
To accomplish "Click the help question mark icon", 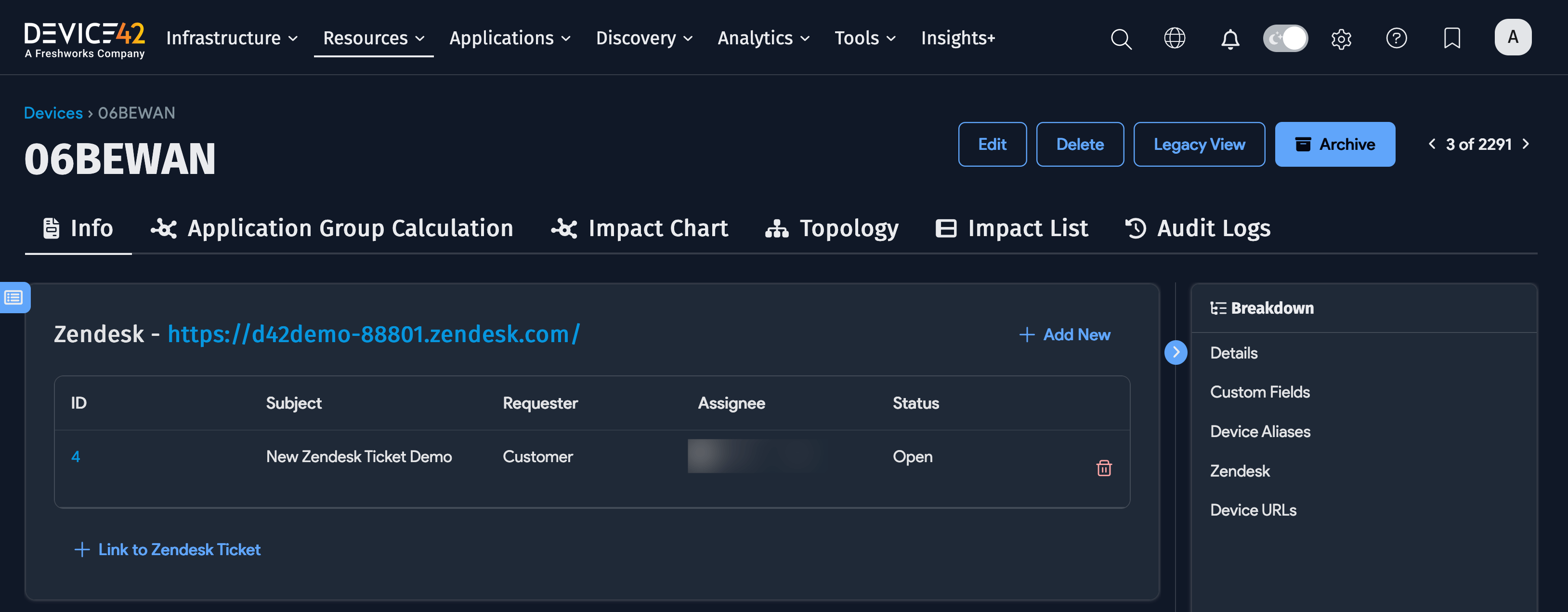I will click(x=1396, y=39).
